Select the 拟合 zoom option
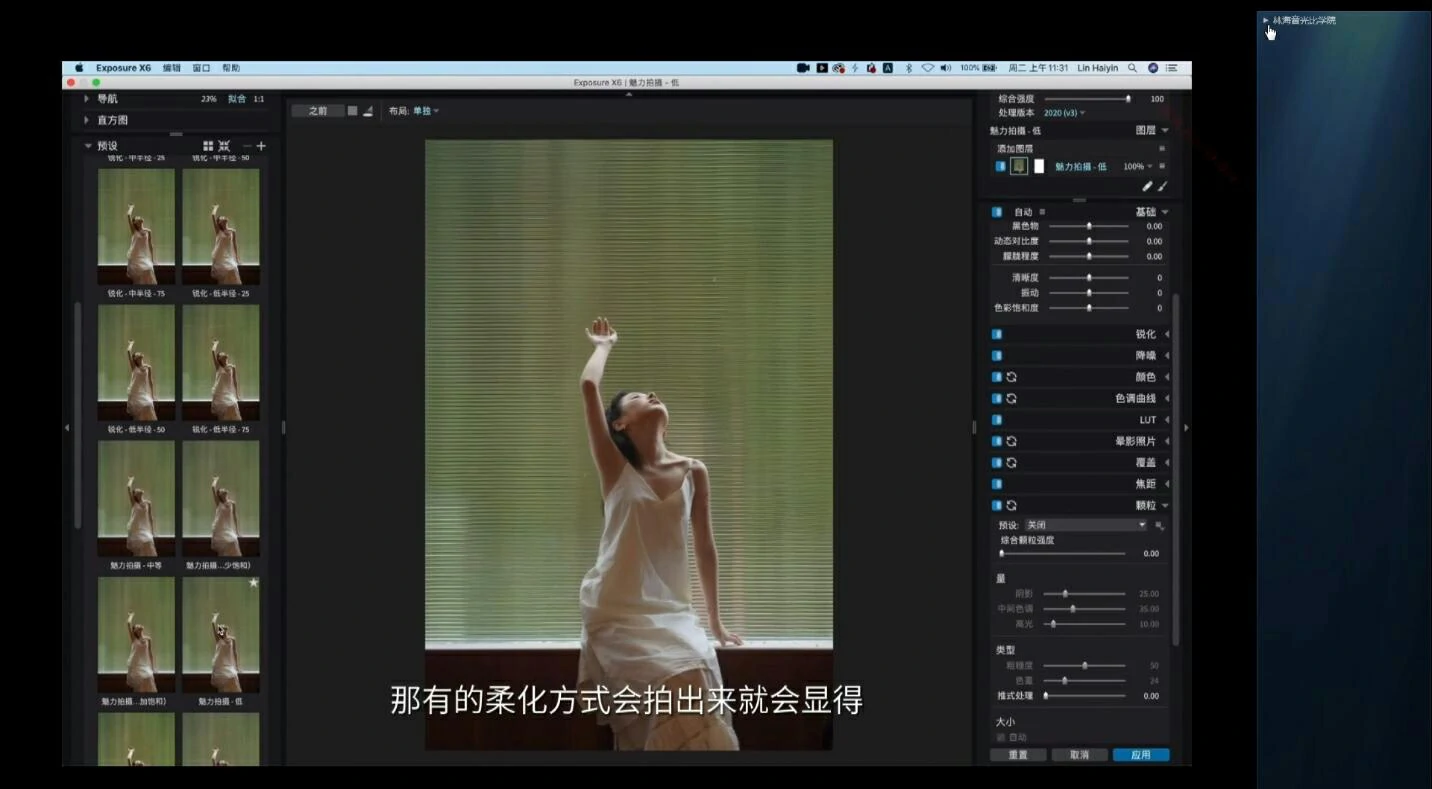Viewport: 1432px width, 789px height. [236, 99]
